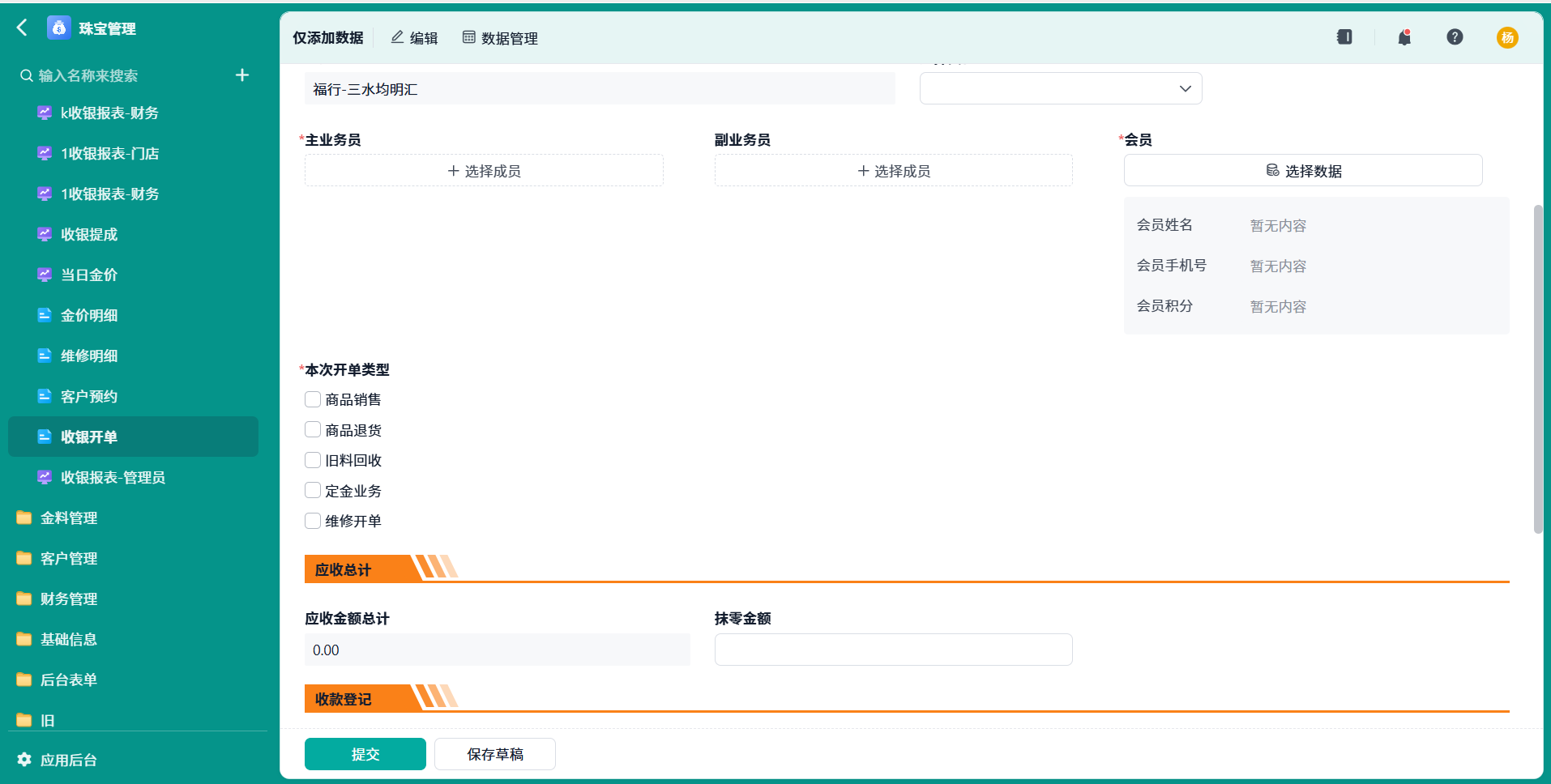Click the 抹零金额 input field

894,650
